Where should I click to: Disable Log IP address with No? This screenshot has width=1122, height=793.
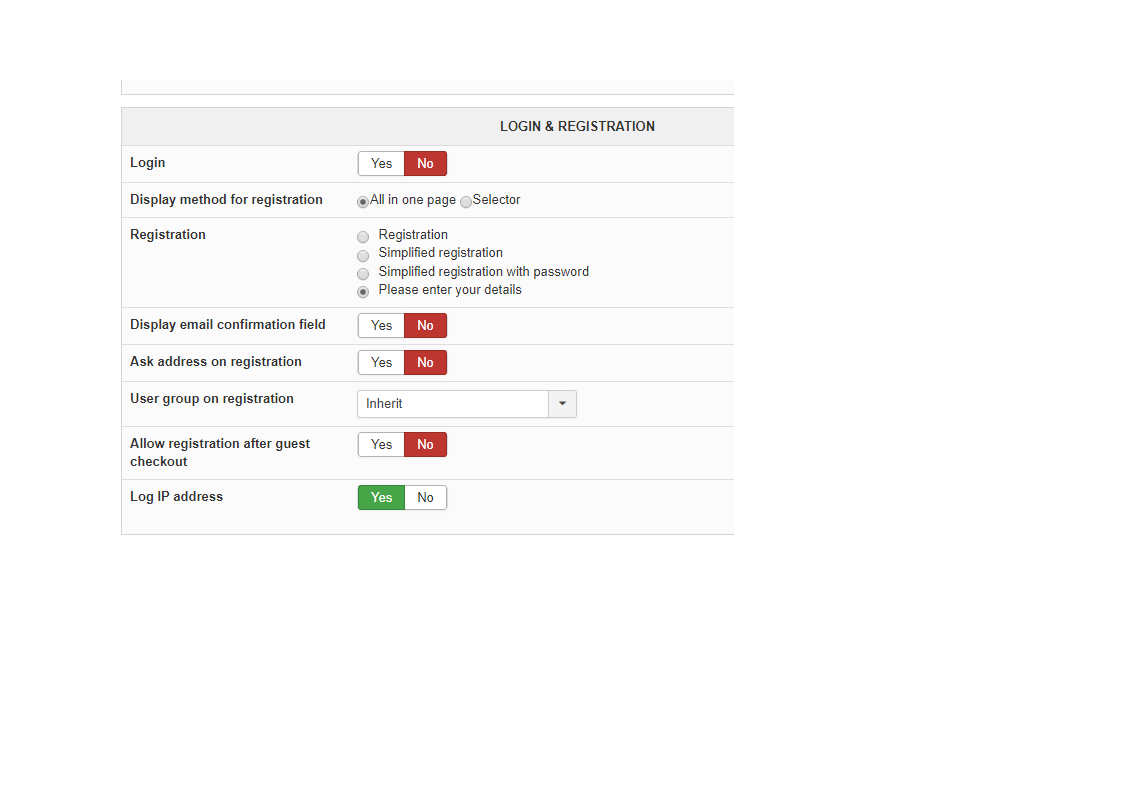[425, 498]
